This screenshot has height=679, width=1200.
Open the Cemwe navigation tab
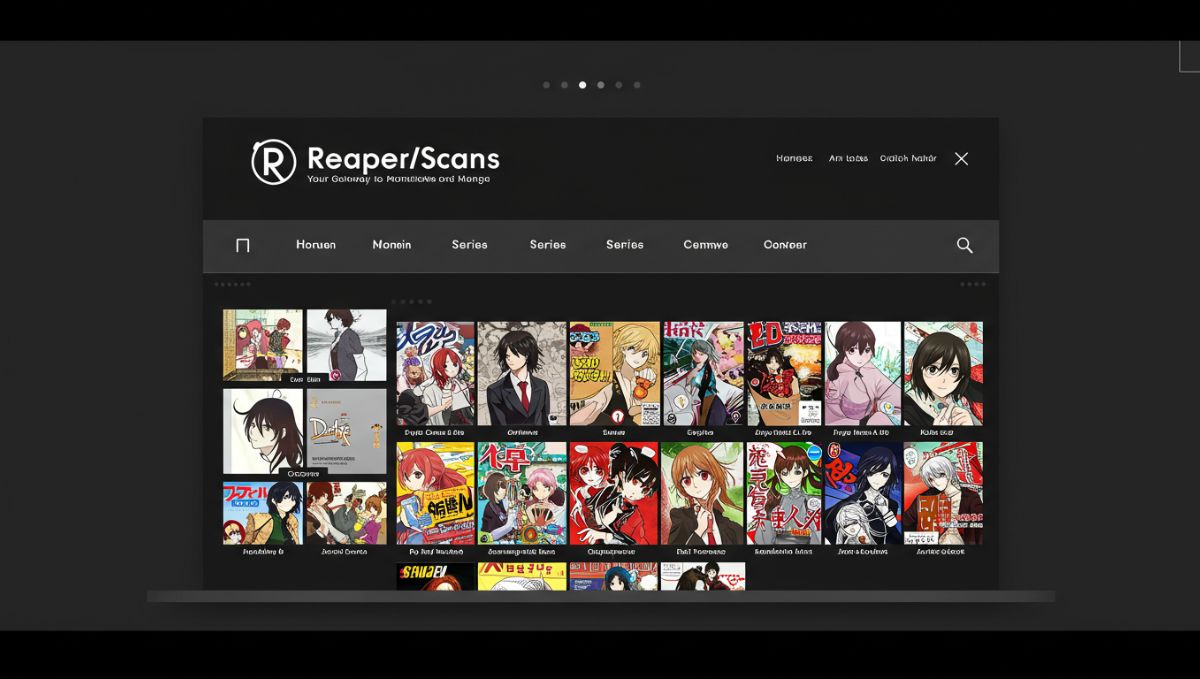(705, 245)
